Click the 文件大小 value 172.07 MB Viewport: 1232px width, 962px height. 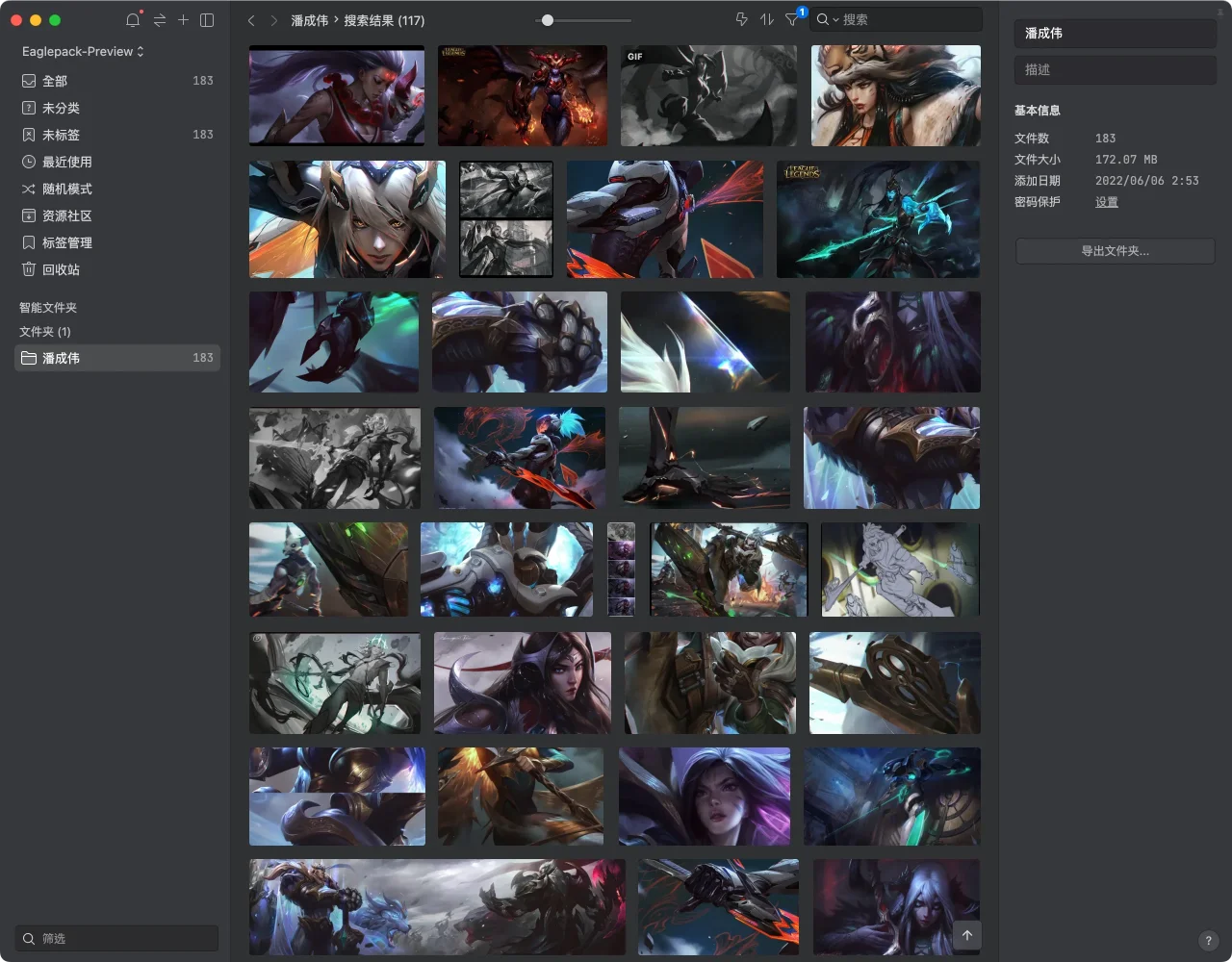click(x=1126, y=160)
